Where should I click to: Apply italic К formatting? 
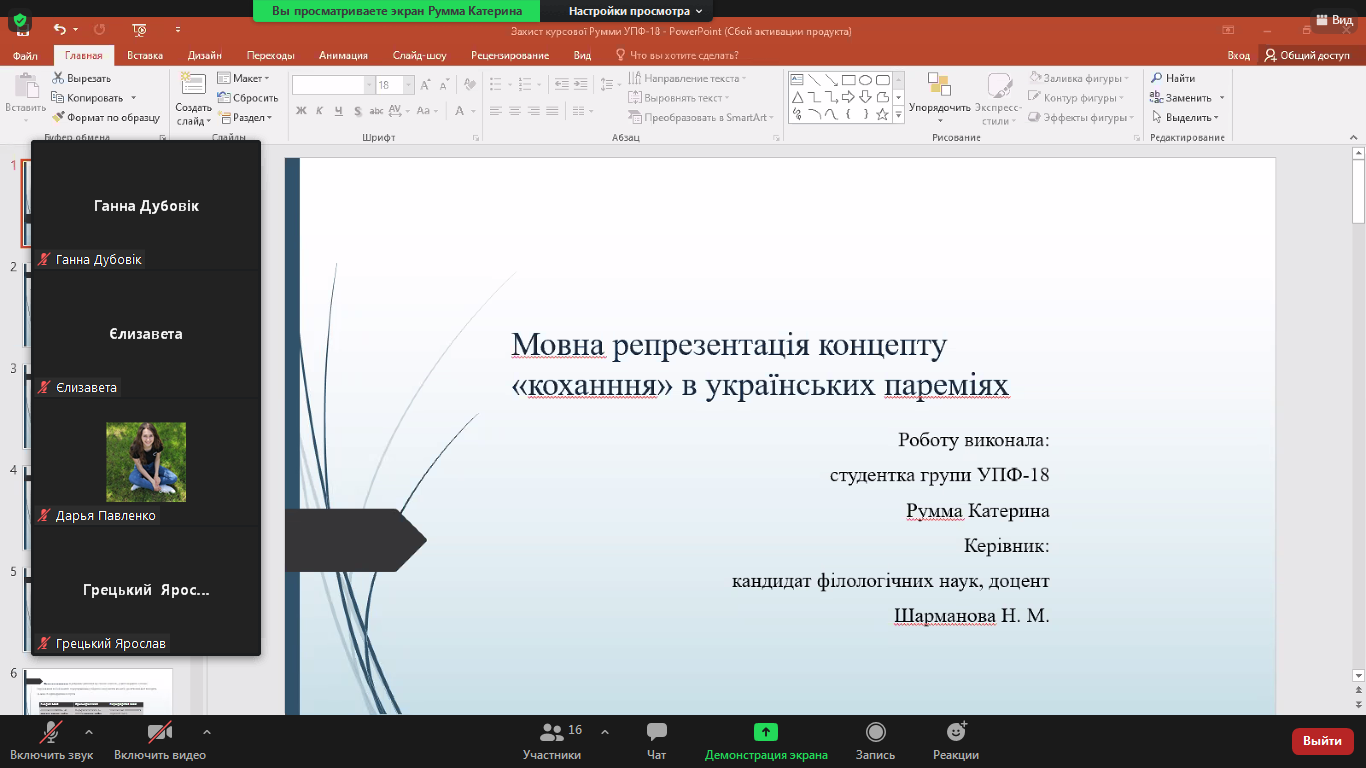pos(320,111)
